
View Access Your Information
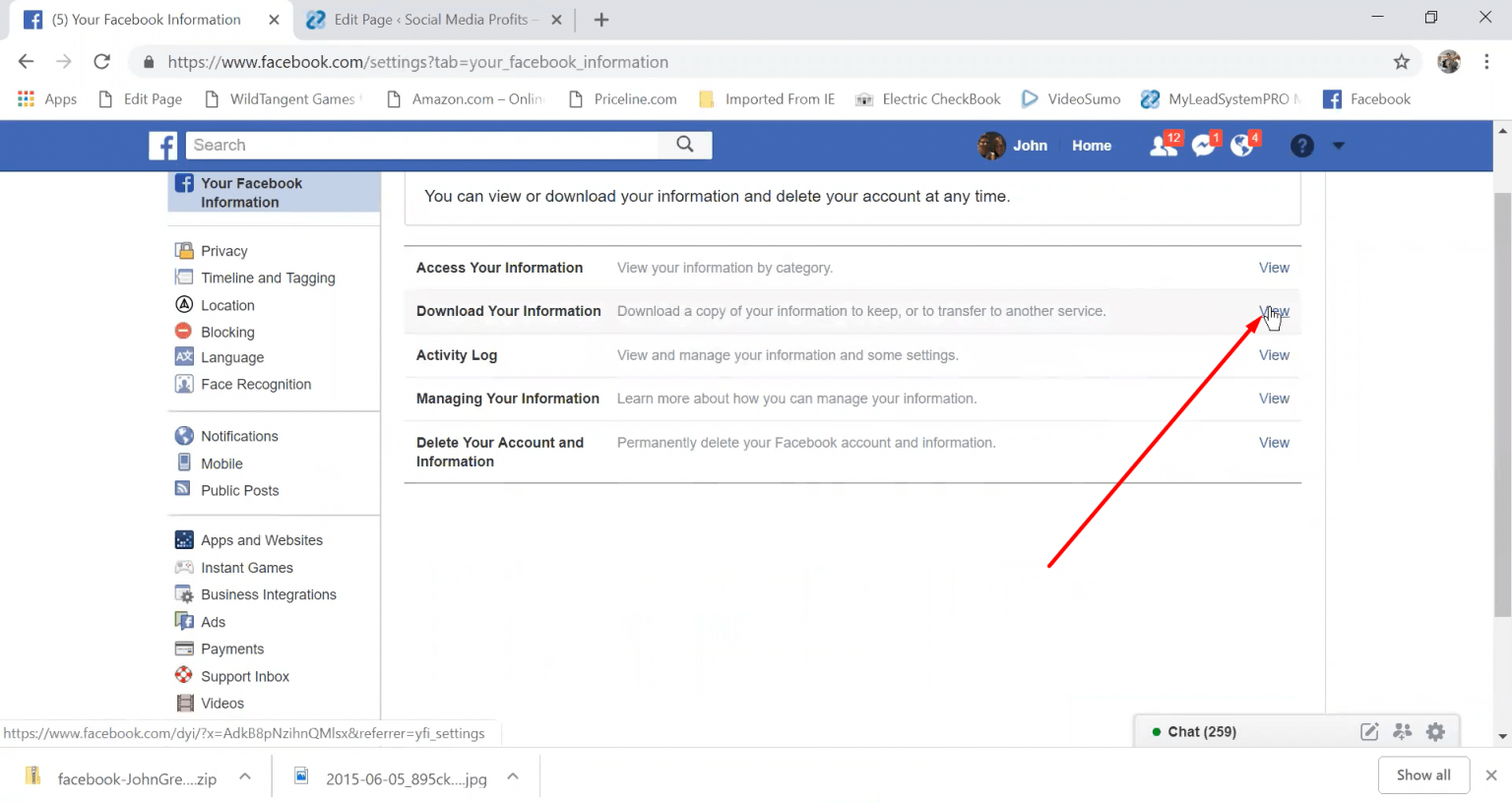(1274, 268)
